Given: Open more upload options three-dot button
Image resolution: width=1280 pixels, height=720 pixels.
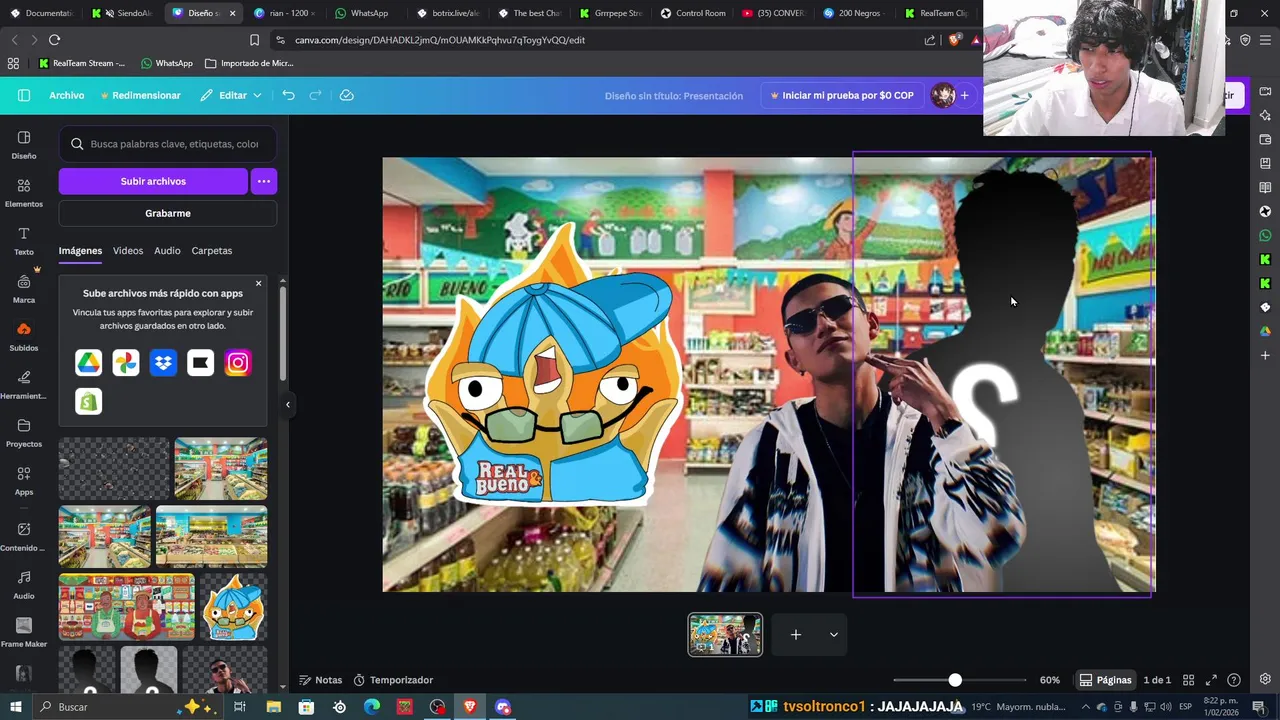Looking at the screenshot, I should click(x=263, y=181).
